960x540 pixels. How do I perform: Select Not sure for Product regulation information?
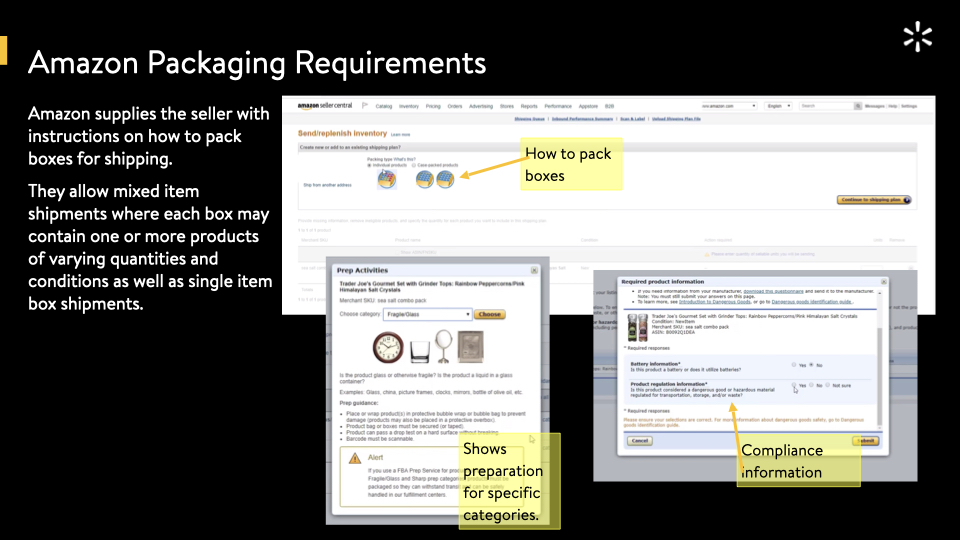pos(827,385)
